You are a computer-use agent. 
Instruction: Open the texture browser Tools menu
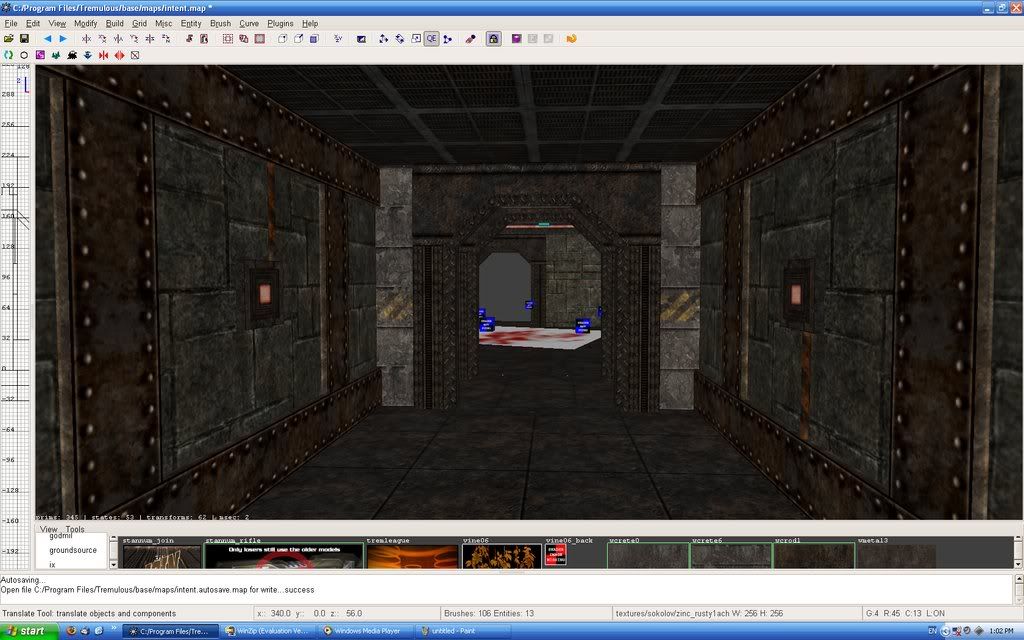74,529
